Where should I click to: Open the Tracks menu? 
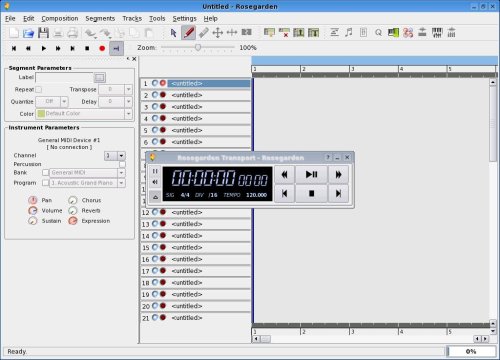tap(132, 18)
